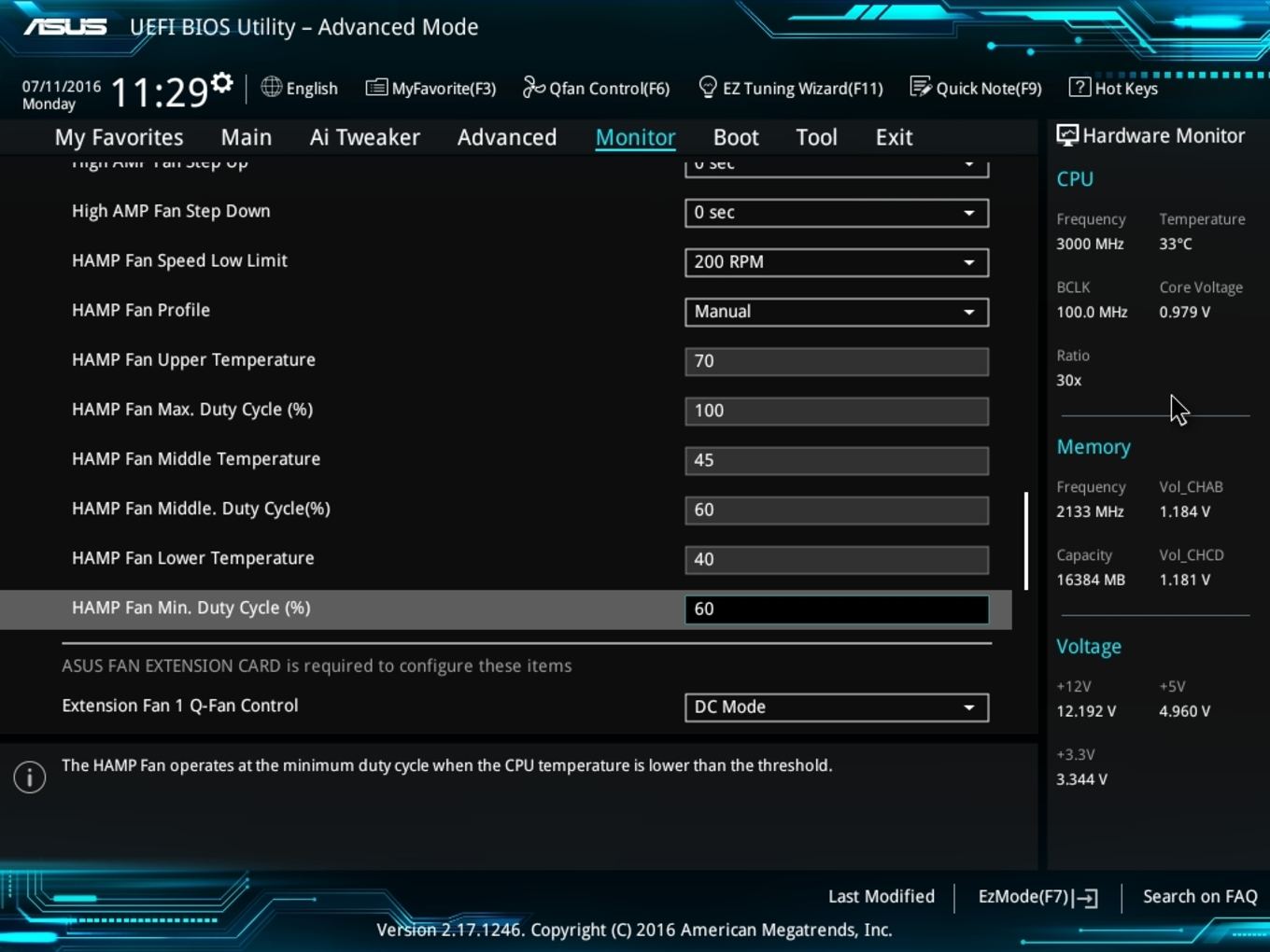1270x952 pixels.
Task: Open partially hidden Fan Step Up dropdown
Action: (837, 167)
